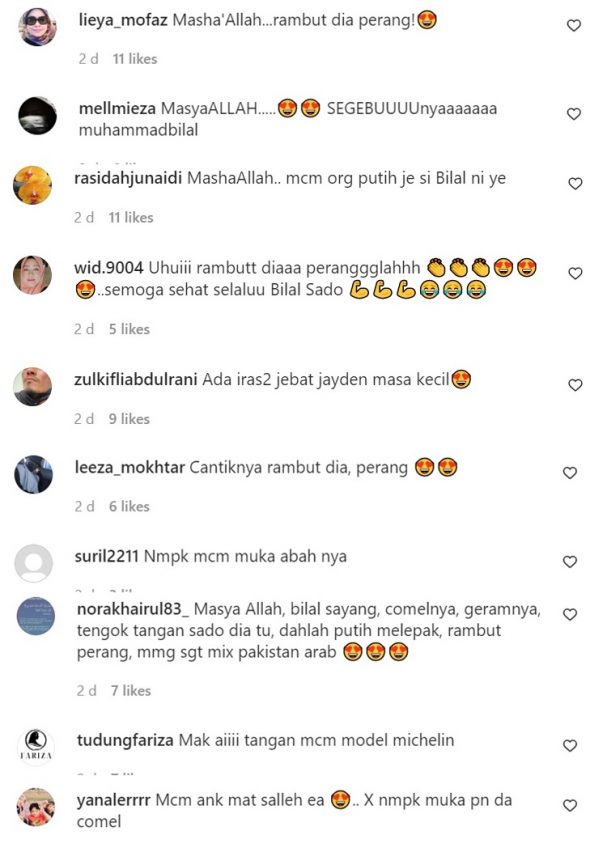Like lieya_mofaz's comment with heart icon

coord(573,25)
